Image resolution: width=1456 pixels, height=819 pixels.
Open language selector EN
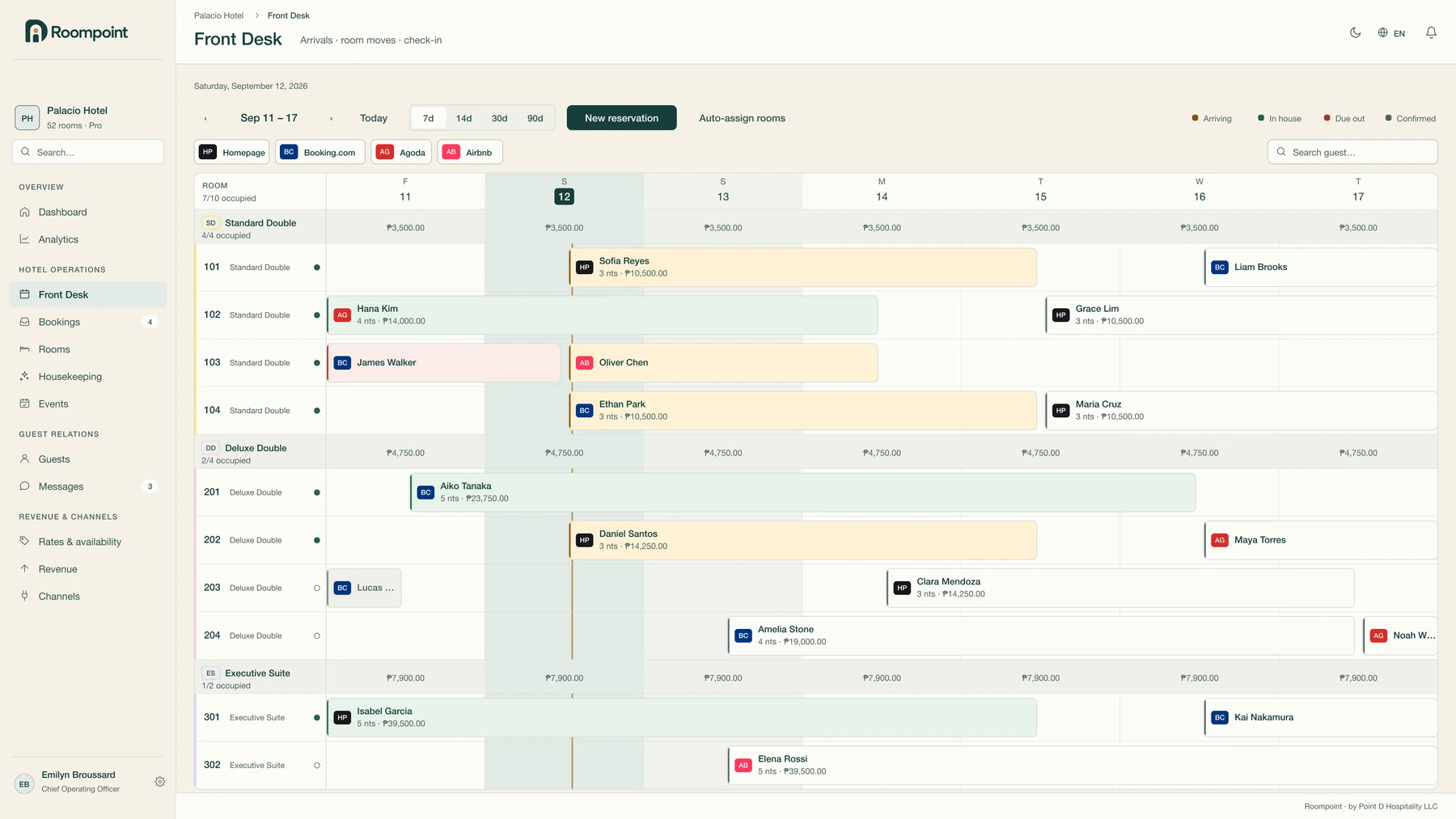pos(1391,33)
